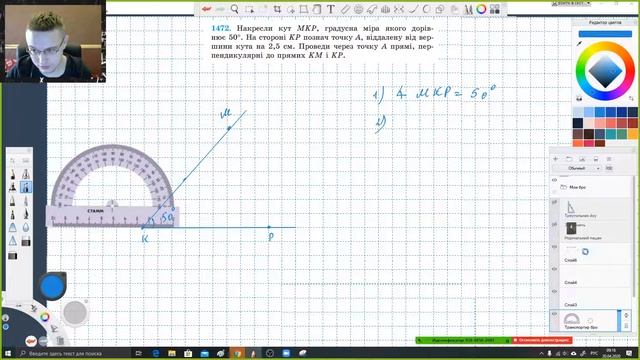Choose the dark navy color swatch
The width and height of the screenshot is (640, 360).
pyautogui.click(x=578, y=123)
